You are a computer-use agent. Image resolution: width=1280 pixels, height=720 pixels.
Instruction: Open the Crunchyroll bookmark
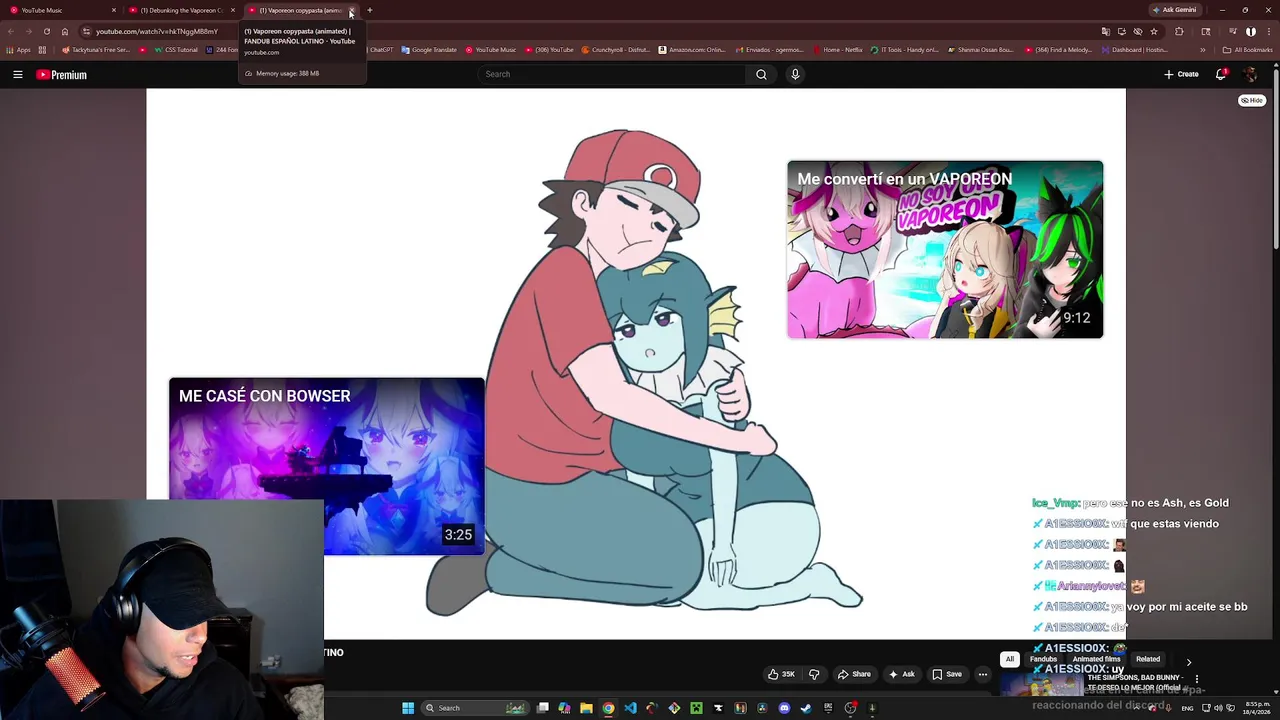click(x=614, y=50)
